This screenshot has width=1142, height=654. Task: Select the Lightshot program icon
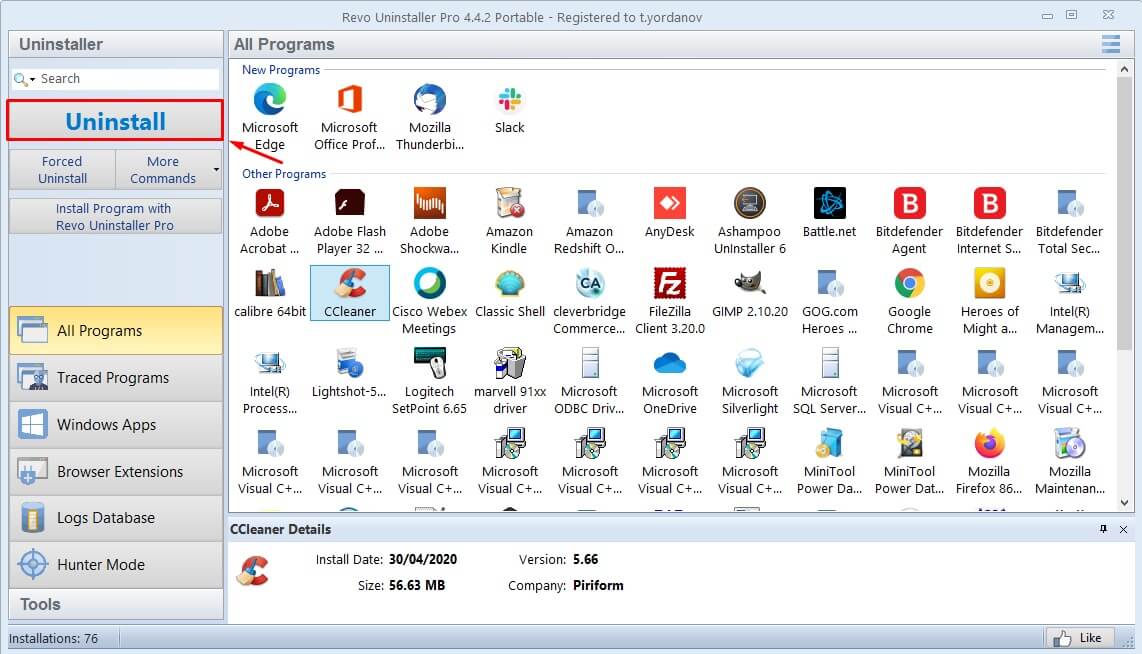(350, 363)
